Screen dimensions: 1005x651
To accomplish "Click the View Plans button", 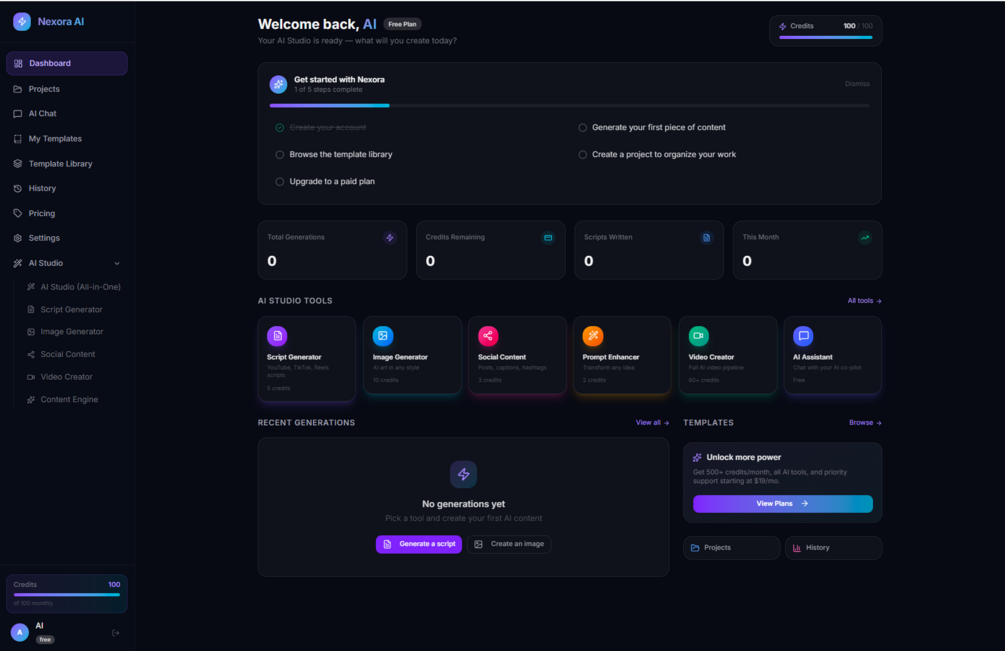I will (783, 504).
